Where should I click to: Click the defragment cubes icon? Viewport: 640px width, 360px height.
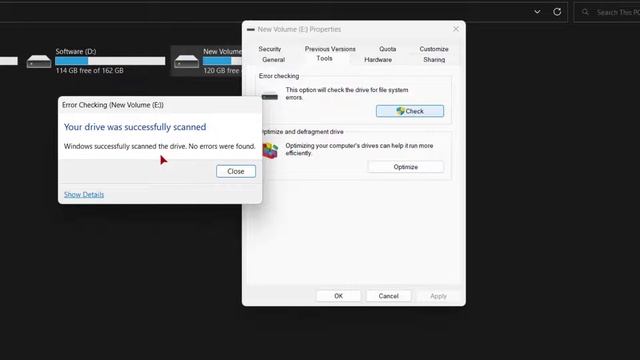pyautogui.click(x=270, y=151)
